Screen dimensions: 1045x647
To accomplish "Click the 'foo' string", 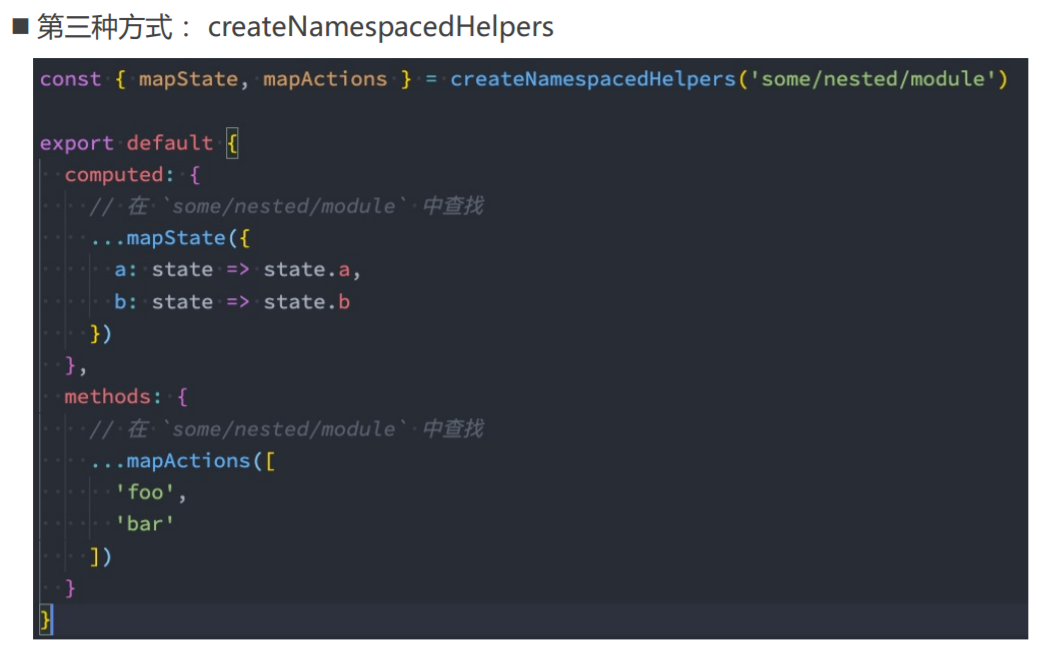I will click(x=145, y=492).
